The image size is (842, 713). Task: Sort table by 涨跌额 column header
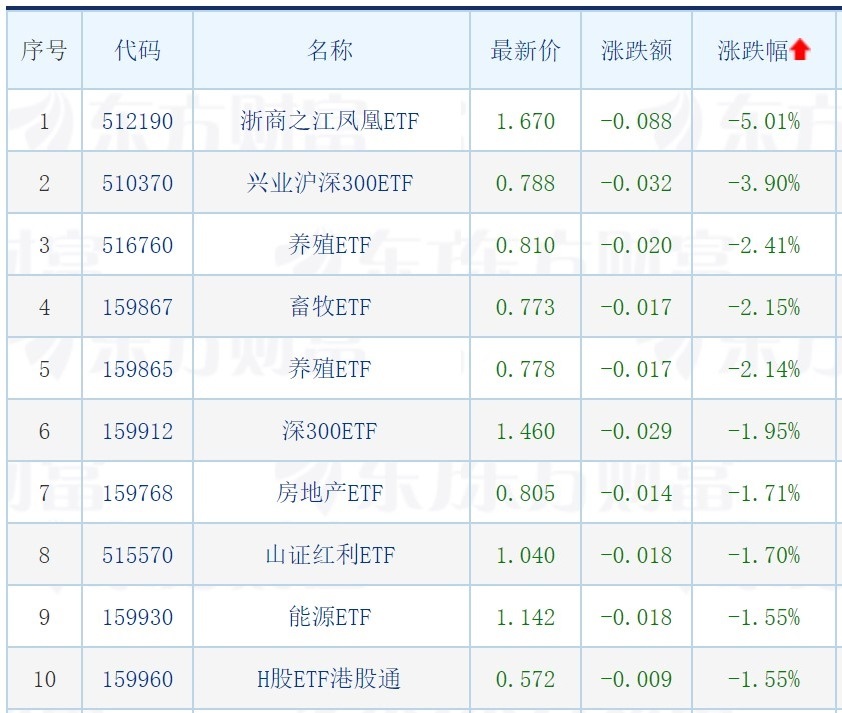(636, 50)
